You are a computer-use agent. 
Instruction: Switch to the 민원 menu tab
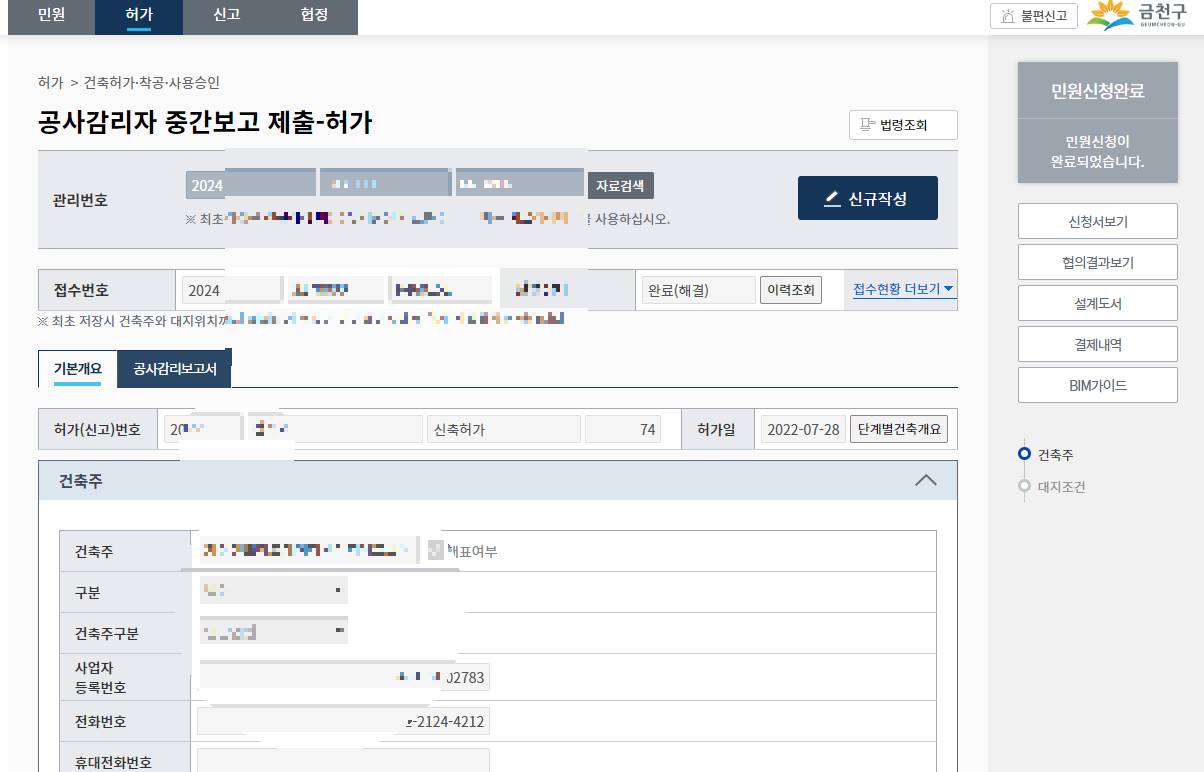50,17
